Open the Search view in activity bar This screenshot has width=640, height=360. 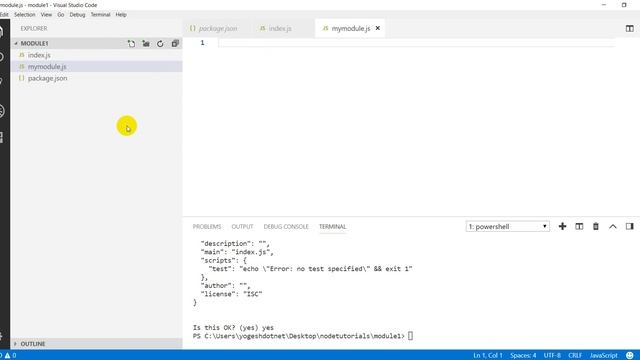[2, 57]
